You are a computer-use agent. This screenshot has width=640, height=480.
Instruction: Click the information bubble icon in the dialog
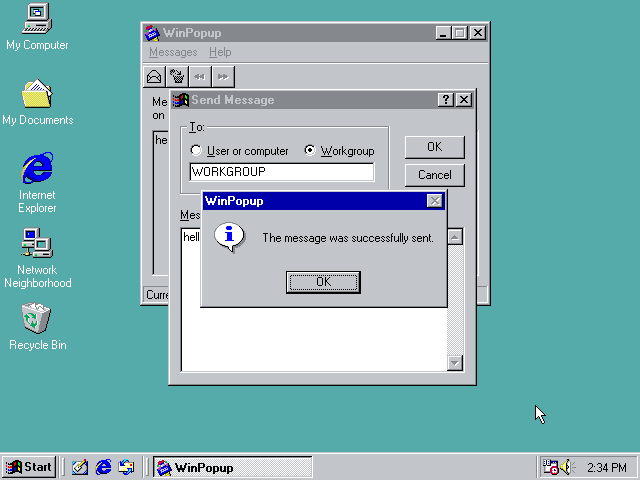229,237
